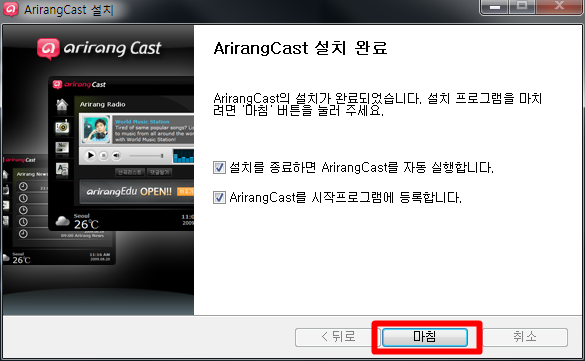Click the 마침 (Finish) button
This screenshot has width=585, height=361.
[425, 337]
